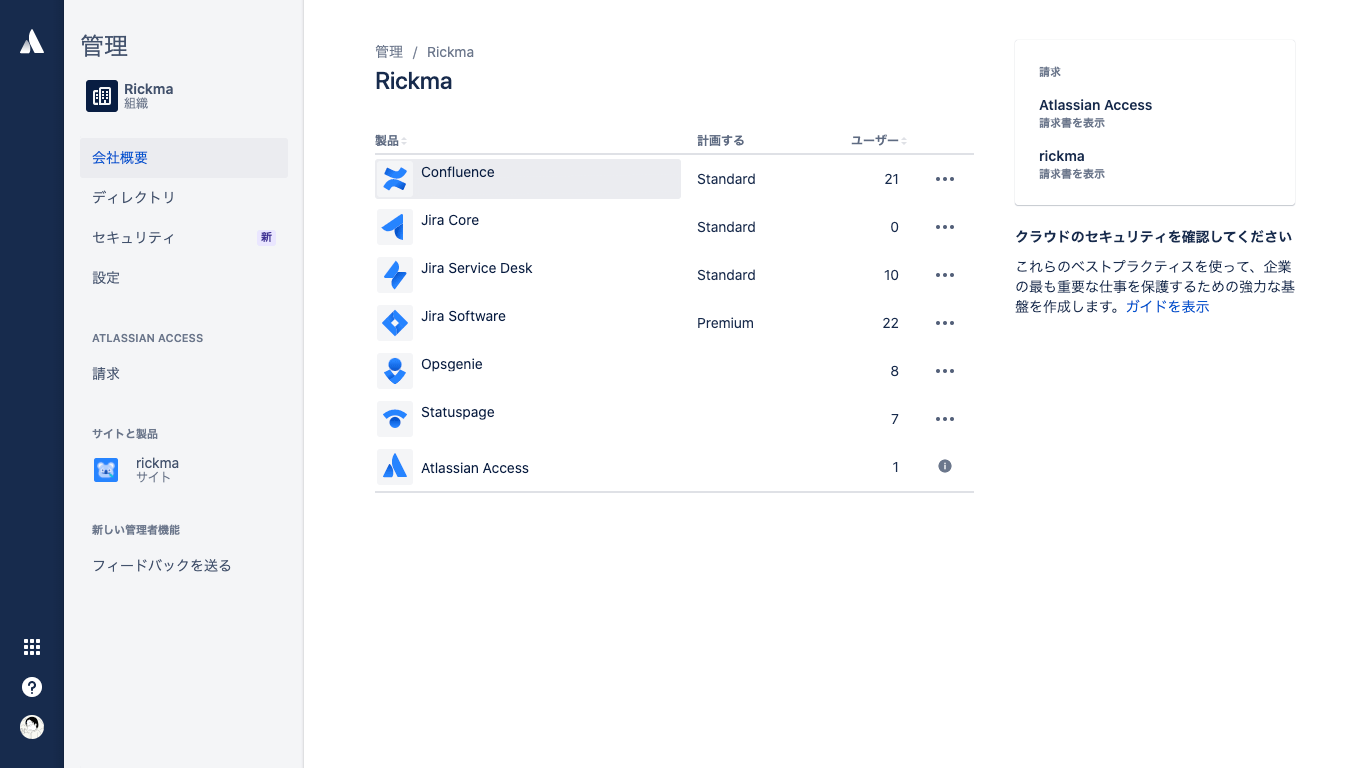Go to 管理 in the breadcrumb
Viewport: 1366px width, 768px height.
tap(389, 52)
